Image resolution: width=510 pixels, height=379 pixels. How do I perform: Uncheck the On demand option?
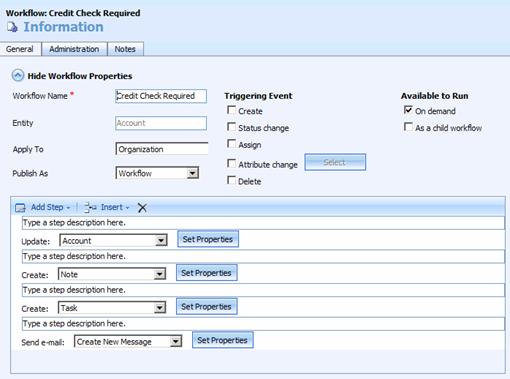[408, 110]
